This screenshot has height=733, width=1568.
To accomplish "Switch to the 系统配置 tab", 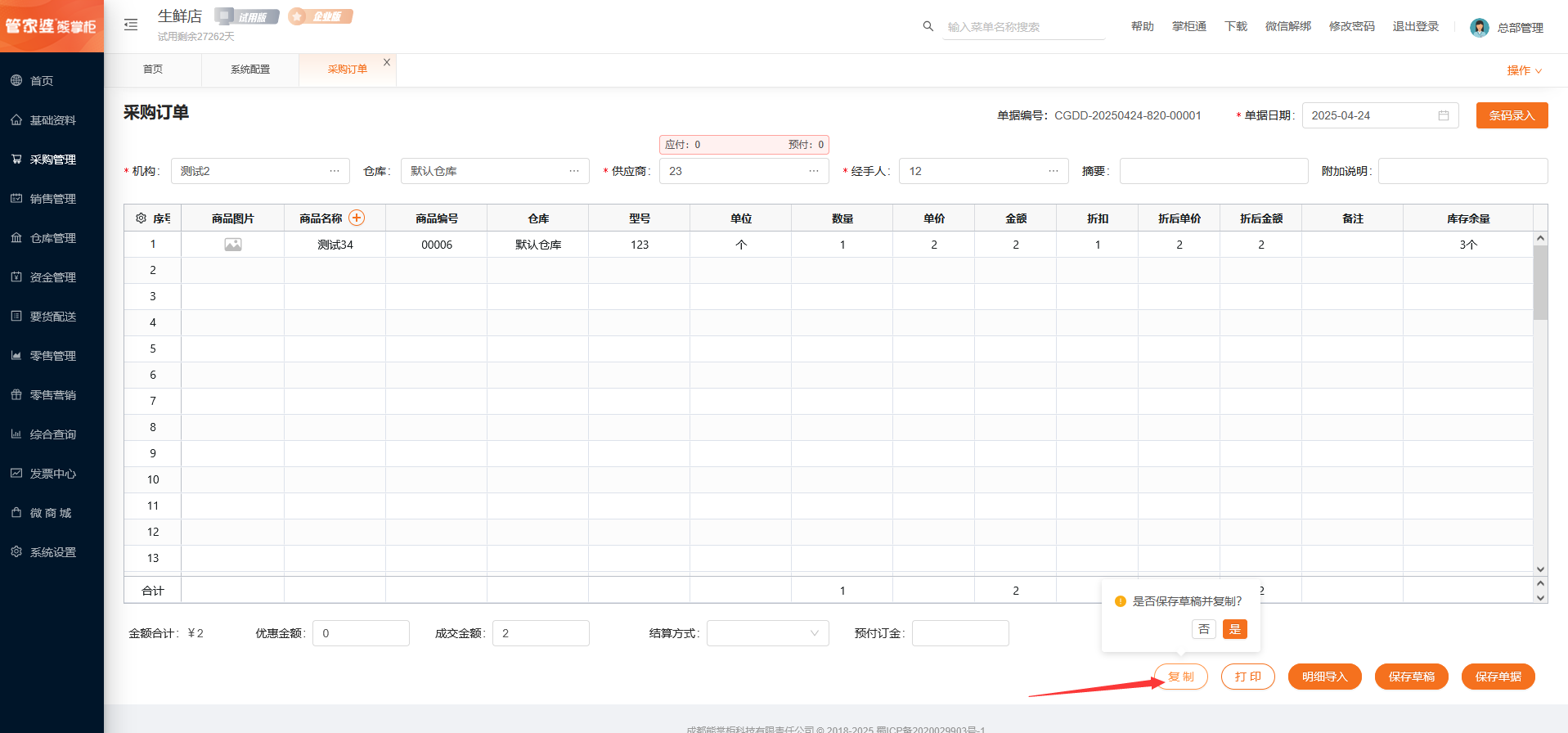I will pos(250,70).
